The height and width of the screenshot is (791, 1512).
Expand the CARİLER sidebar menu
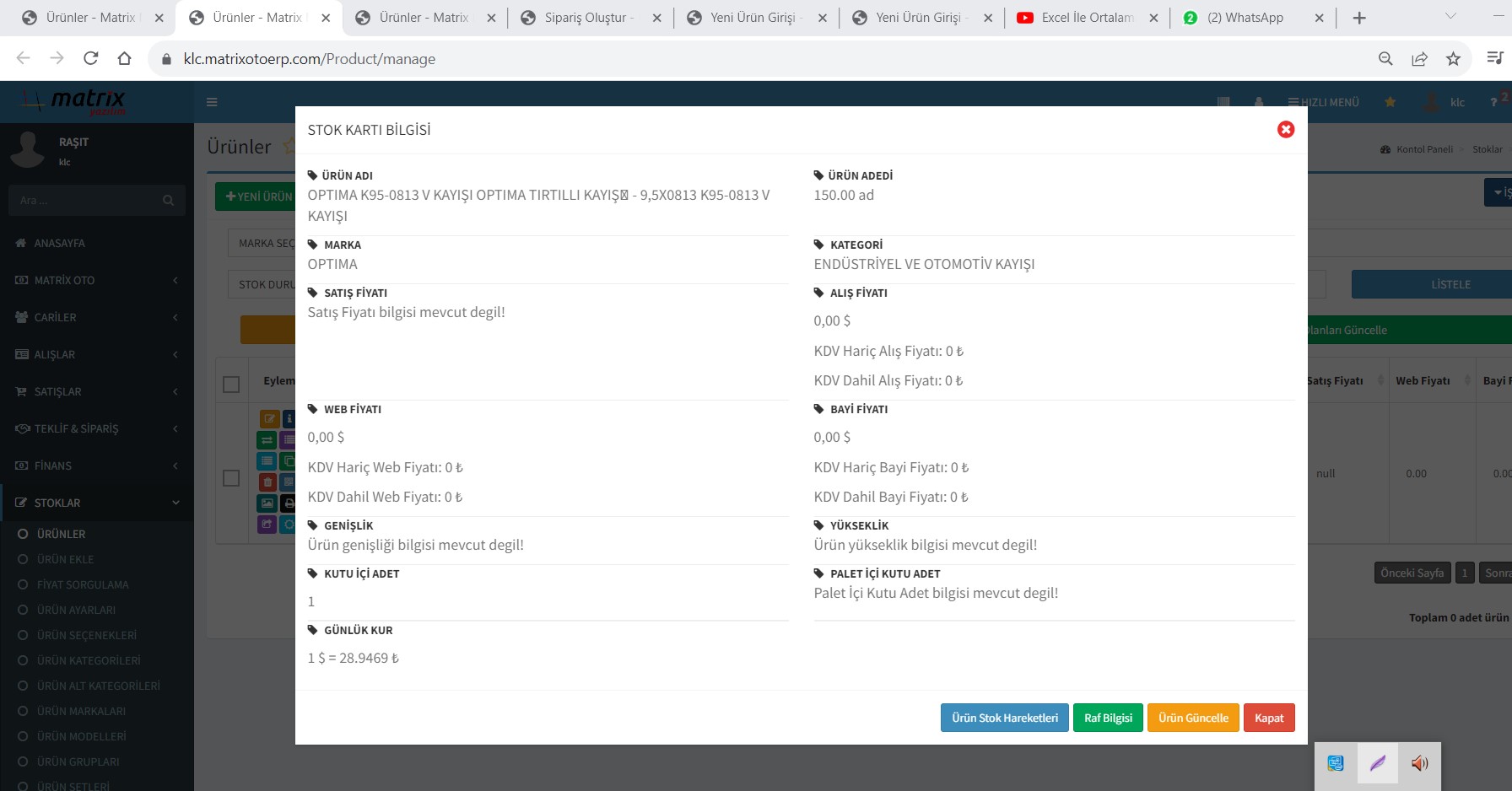[x=97, y=317]
